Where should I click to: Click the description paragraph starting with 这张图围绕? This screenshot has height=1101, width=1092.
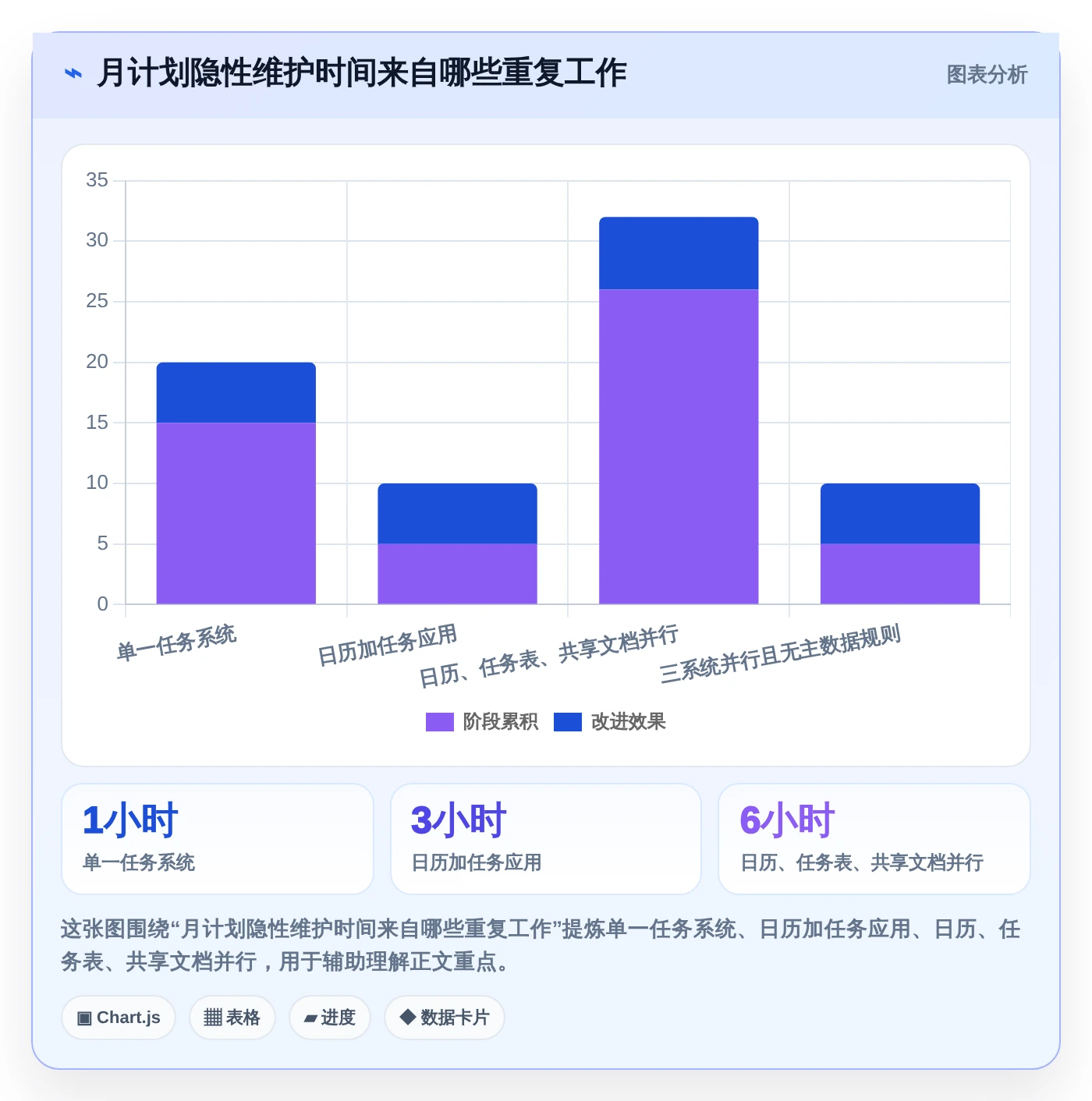[x=541, y=945]
